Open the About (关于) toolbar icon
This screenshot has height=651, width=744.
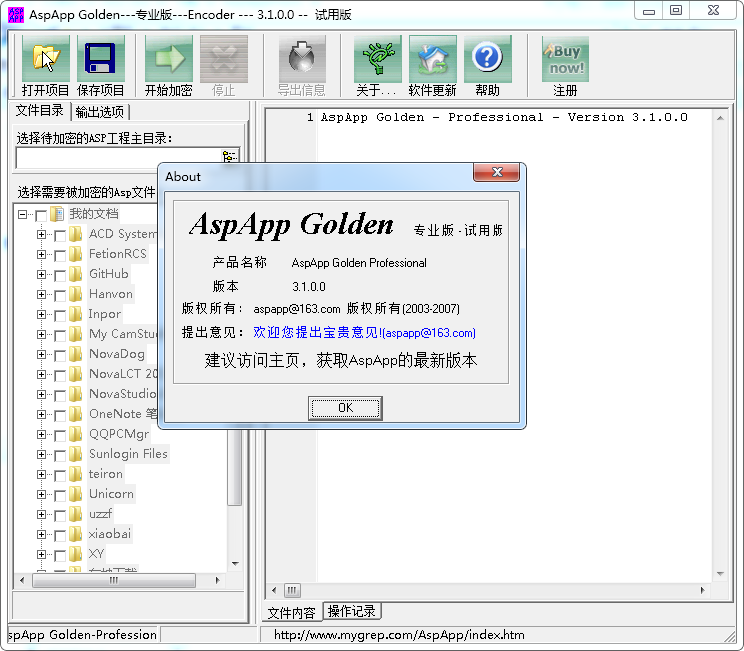pos(377,59)
